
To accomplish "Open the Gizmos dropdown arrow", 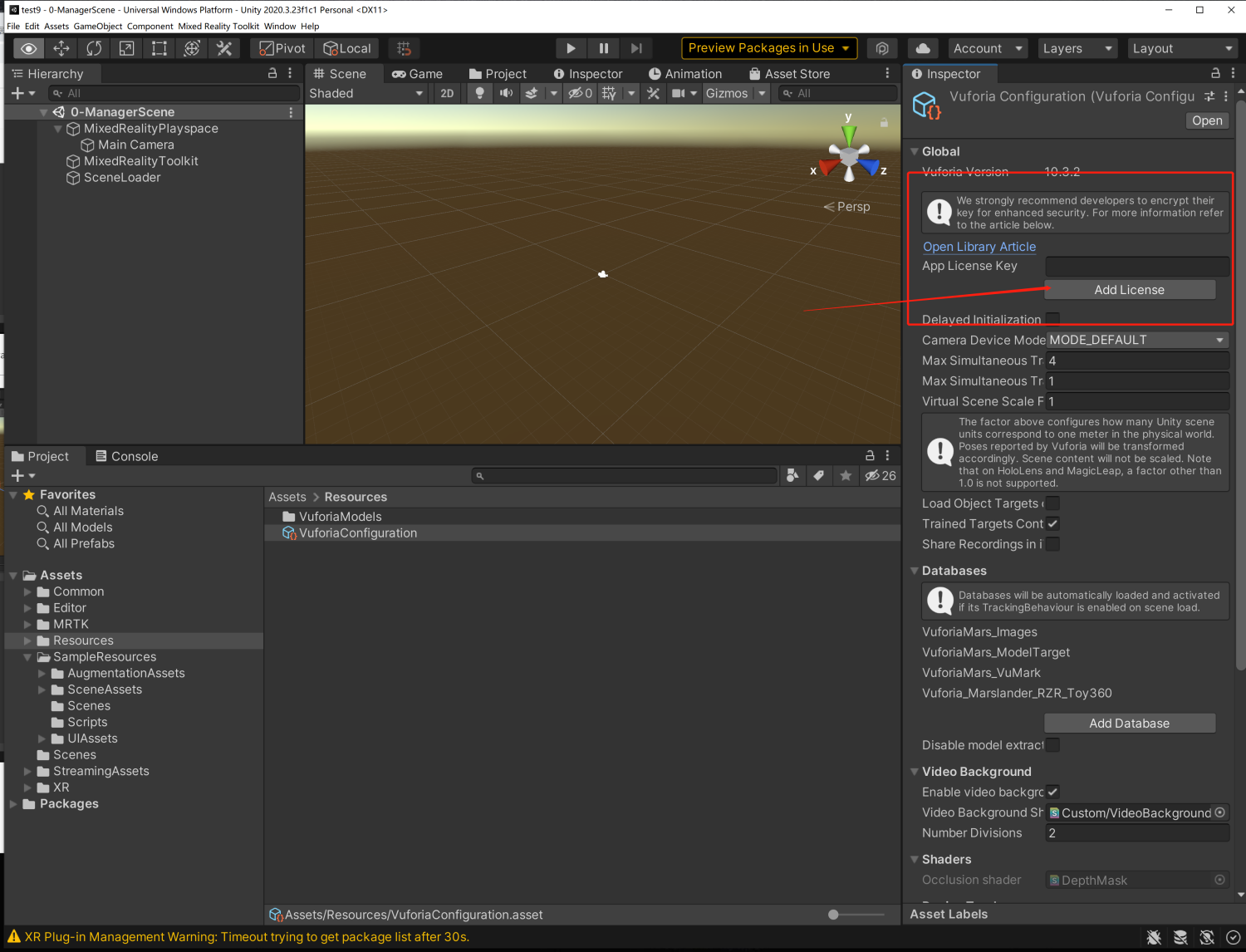I will tap(762, 93).
